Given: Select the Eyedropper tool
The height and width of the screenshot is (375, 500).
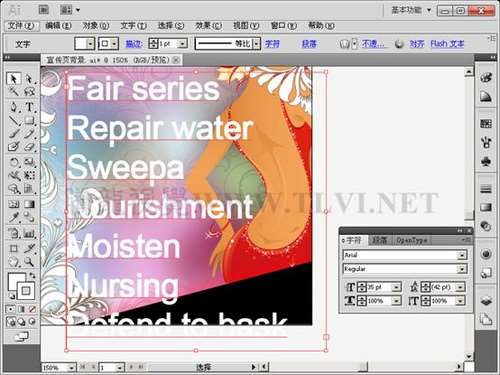Looking at the screenshot, I should [x=14, y=218].
